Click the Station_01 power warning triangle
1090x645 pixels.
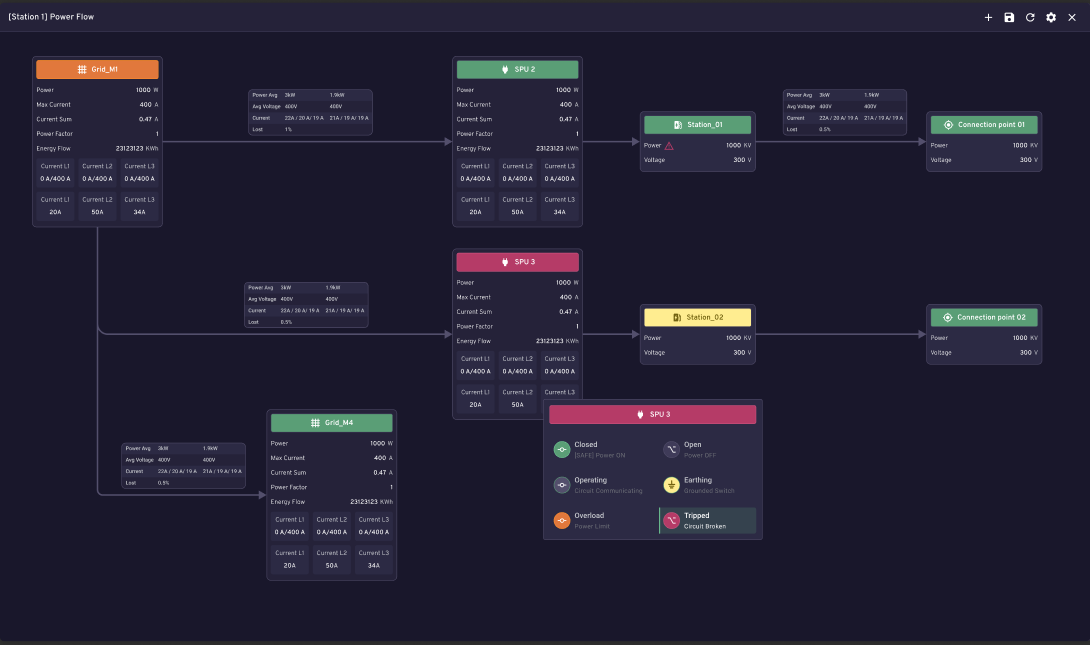point(669,146)
